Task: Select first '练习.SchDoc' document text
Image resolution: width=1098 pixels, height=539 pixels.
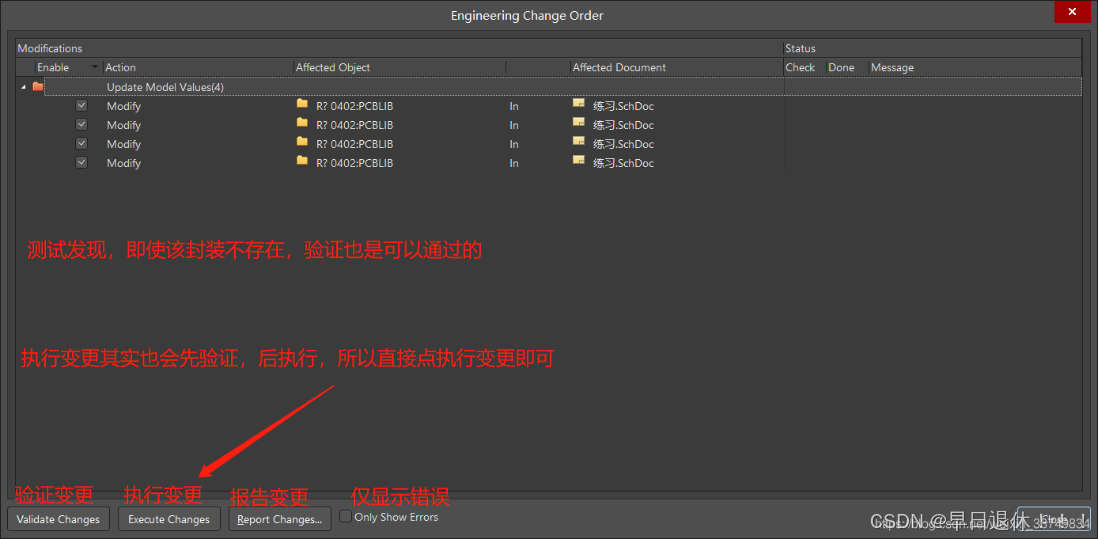Action: pos(623,106)
